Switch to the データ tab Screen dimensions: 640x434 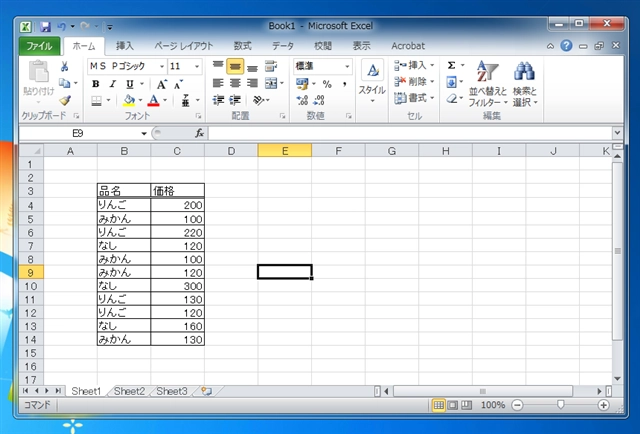(x=283, y=46)
